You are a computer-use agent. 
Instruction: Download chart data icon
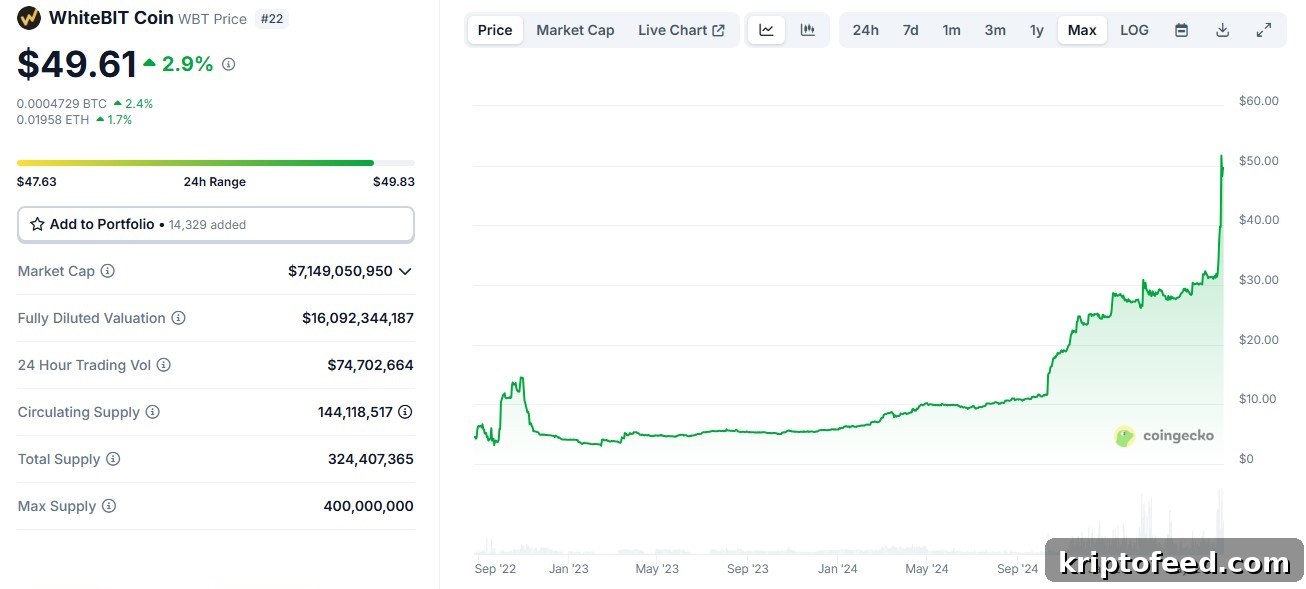click(1222, 30)
